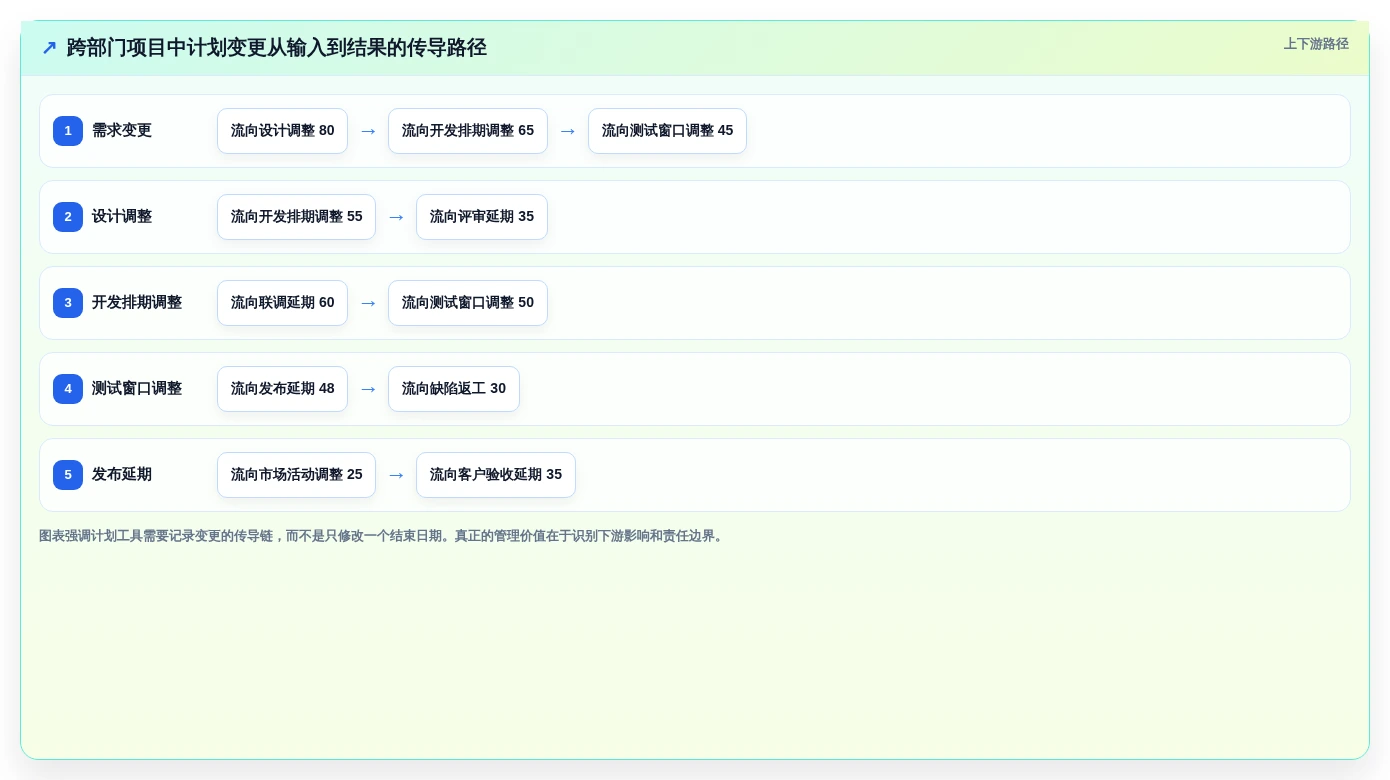Open the 流向开发排期调整 65 chip
Viewport: 1390px width, 780px height.
468,131
